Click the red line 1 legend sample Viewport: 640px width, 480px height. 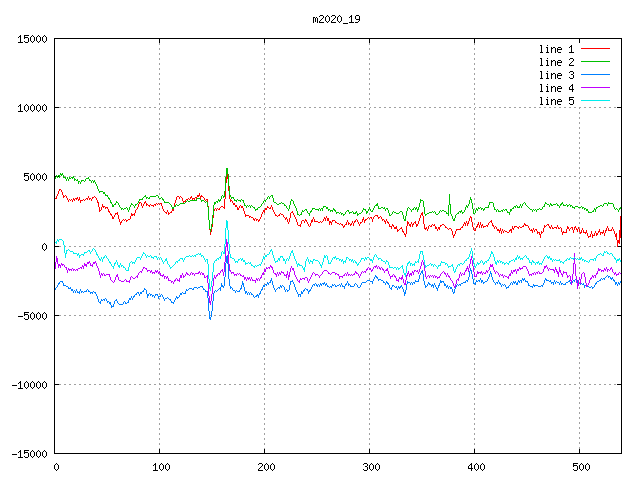pos(596,49)
